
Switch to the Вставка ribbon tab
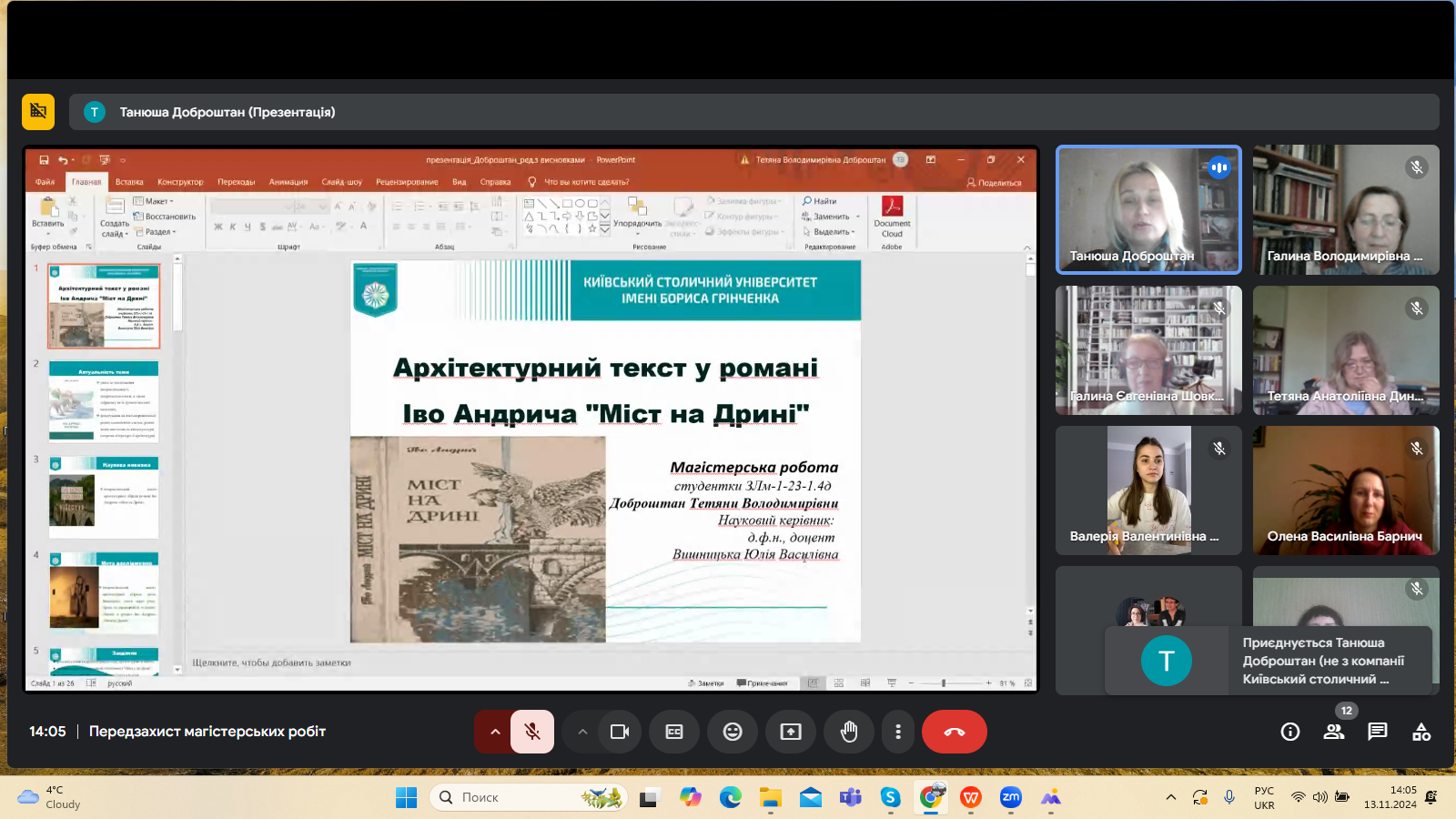[x=129, y=182]
